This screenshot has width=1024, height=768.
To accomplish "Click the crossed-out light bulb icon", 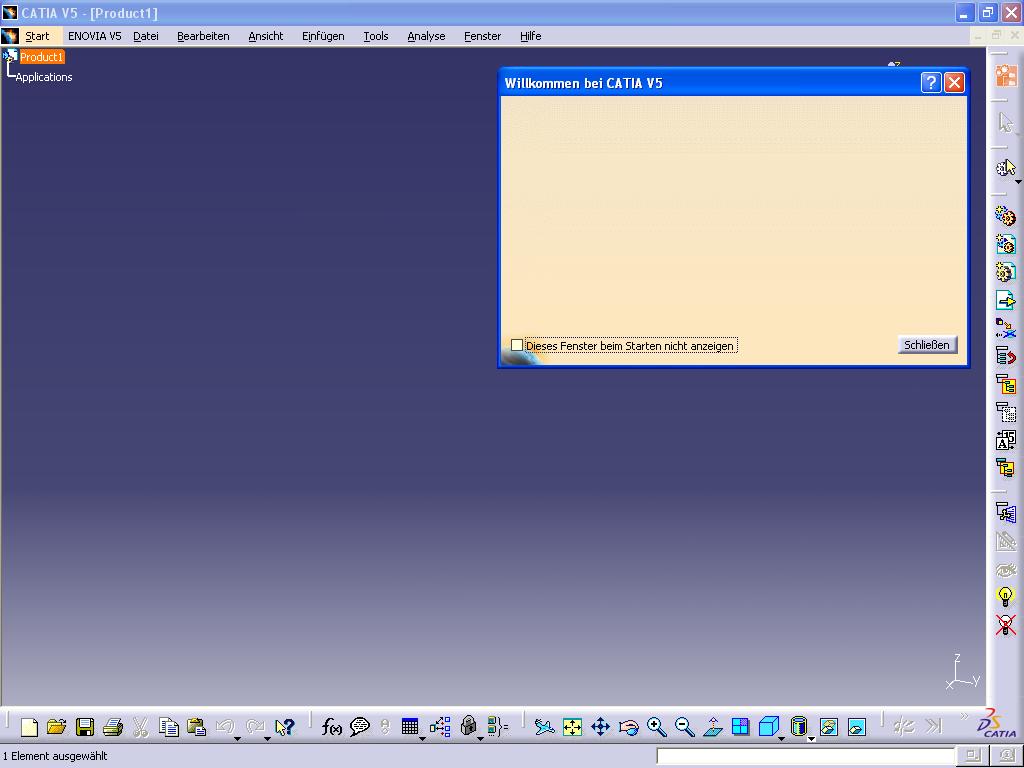I will tap(1006, 625).
